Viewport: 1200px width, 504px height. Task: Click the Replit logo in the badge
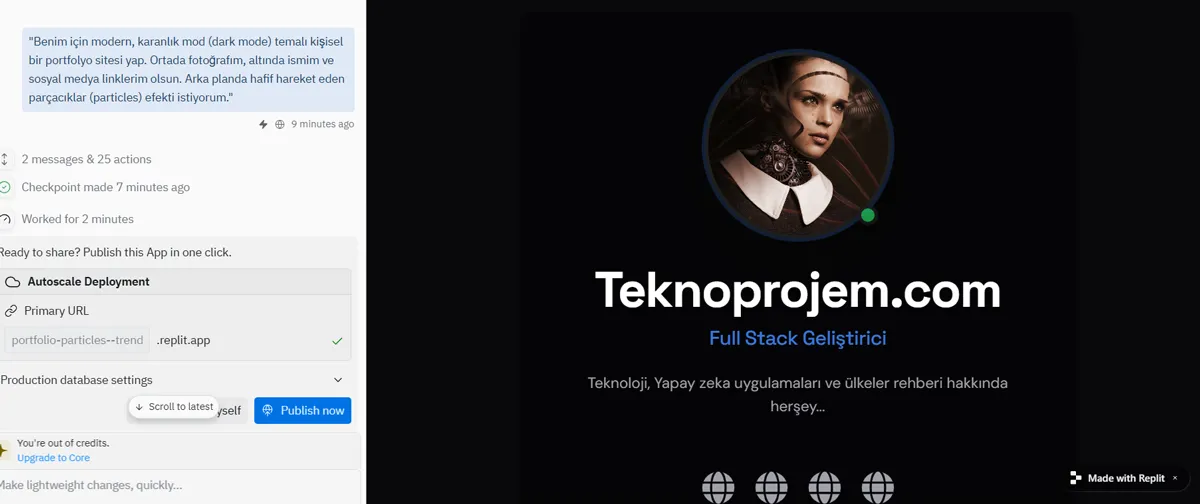(x=1075, y=478)
